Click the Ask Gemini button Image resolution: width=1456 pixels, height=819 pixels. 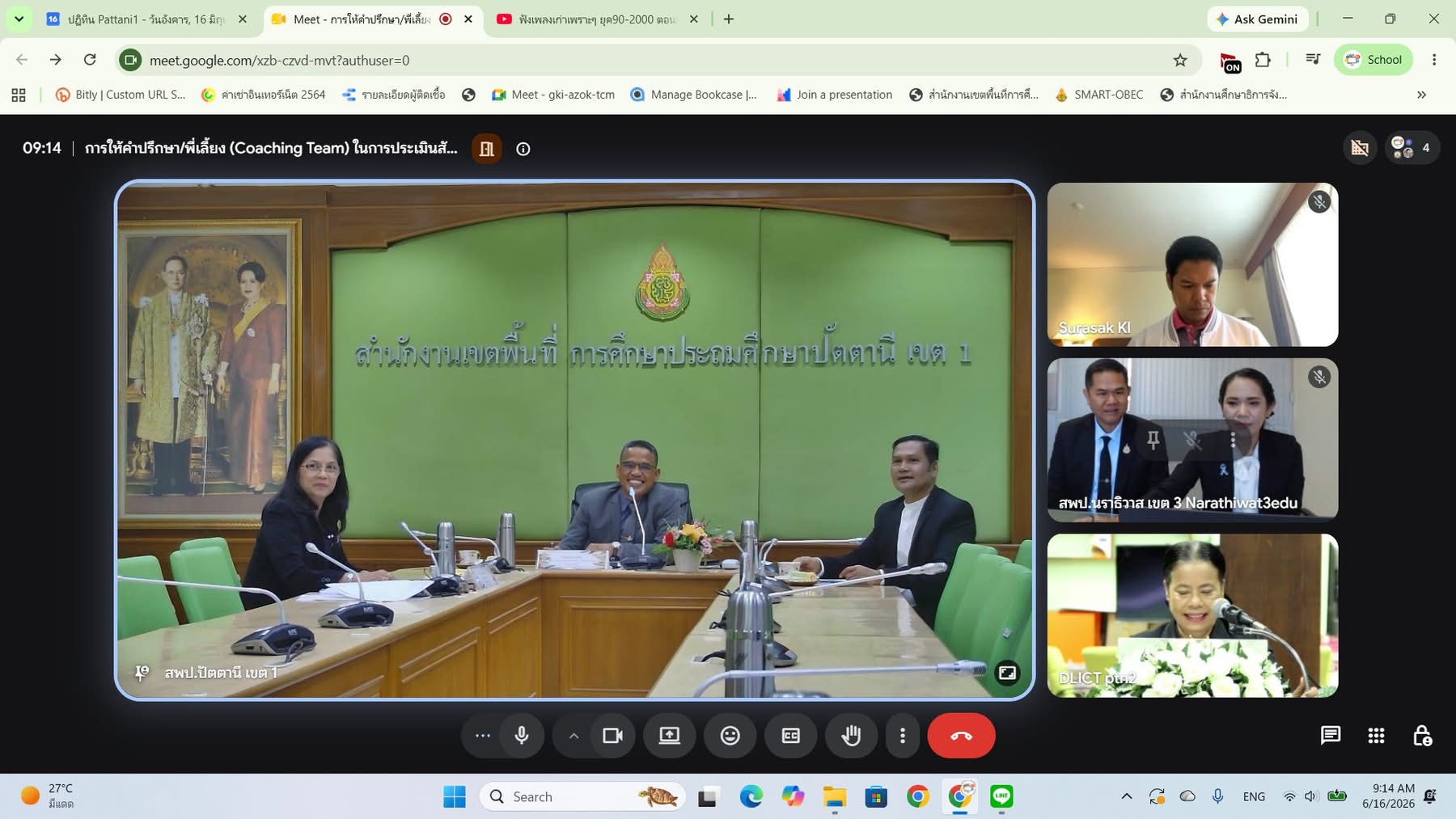coord(1258,19)
